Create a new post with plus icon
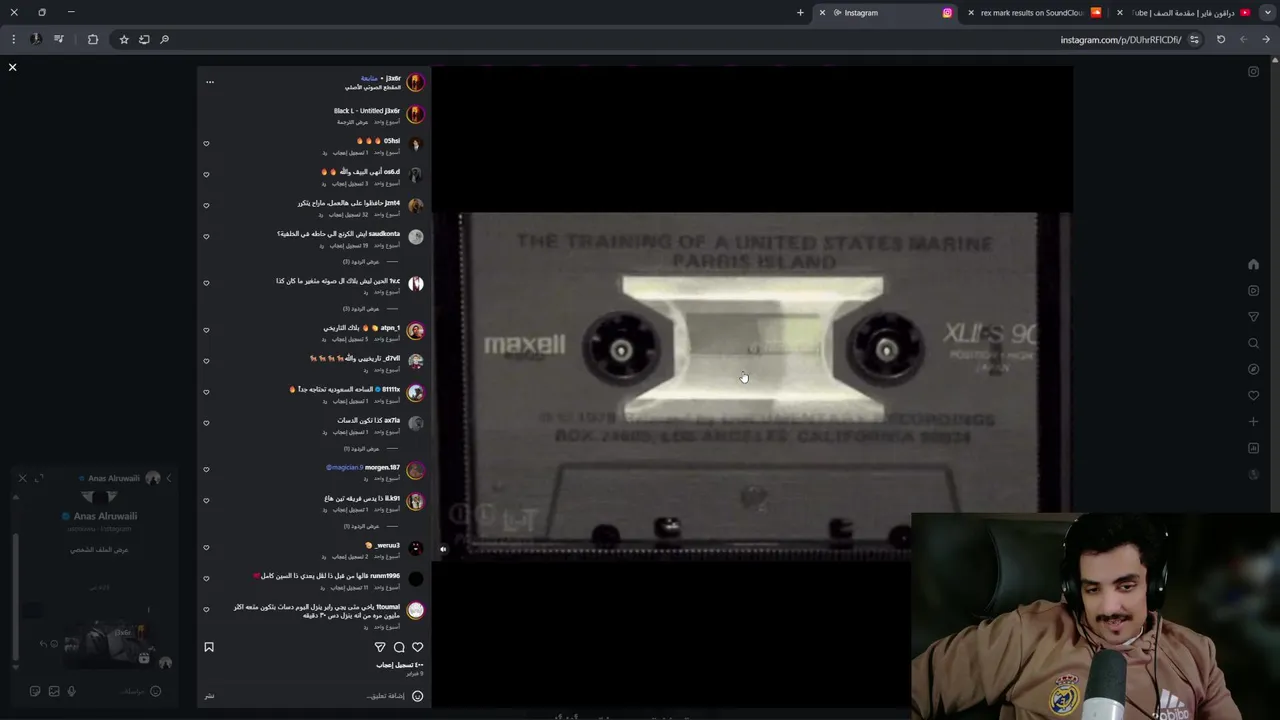Image resolution: width=1280 pixels, height=720 pixels. (1253, 421)
